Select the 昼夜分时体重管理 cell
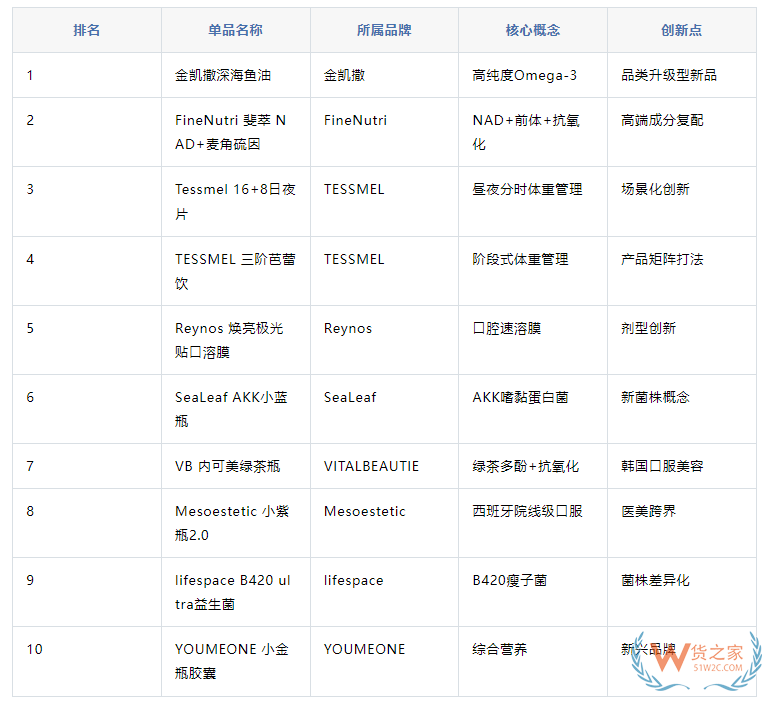This screenshot has width=774, height=704. [533, 201]
